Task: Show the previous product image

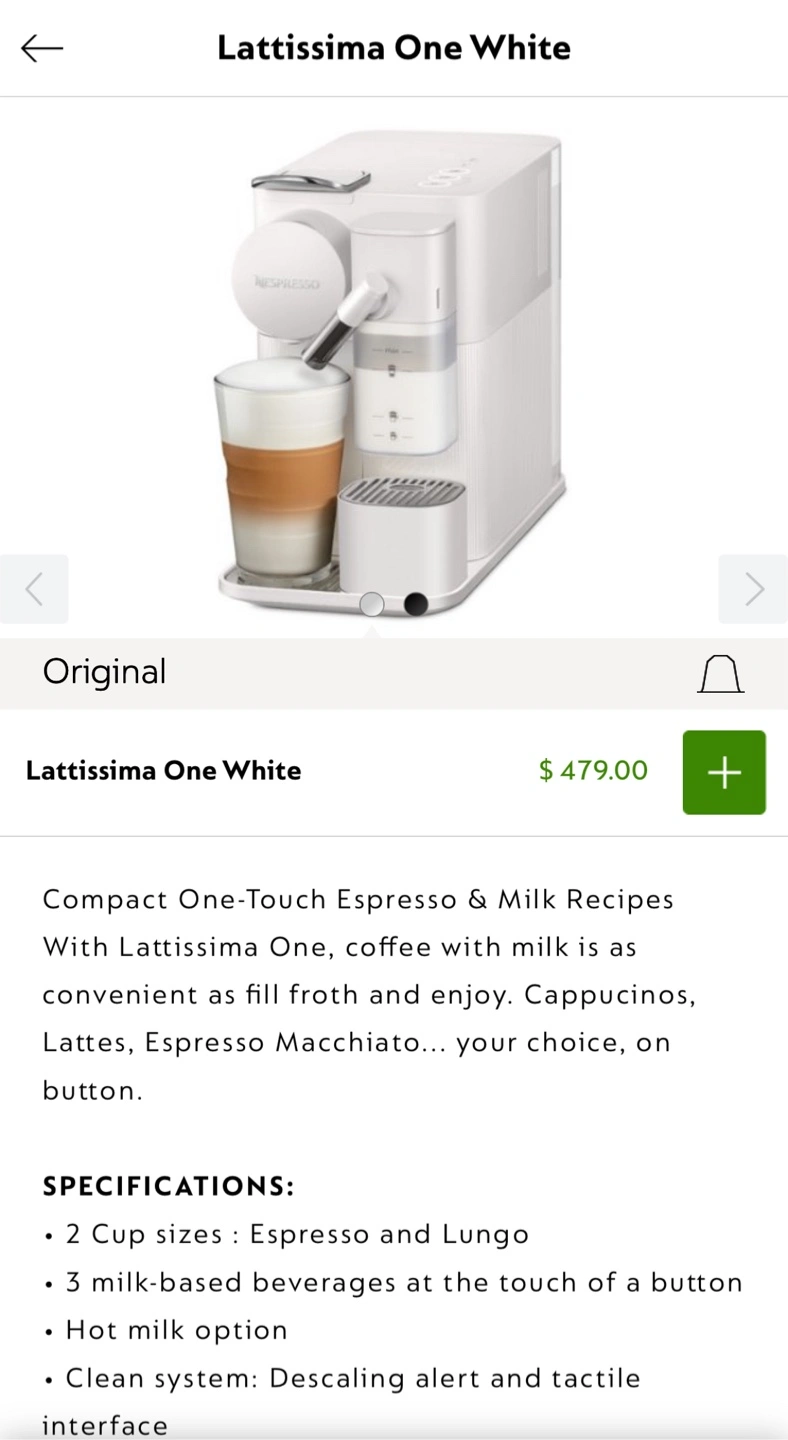Action: (34, 589)
